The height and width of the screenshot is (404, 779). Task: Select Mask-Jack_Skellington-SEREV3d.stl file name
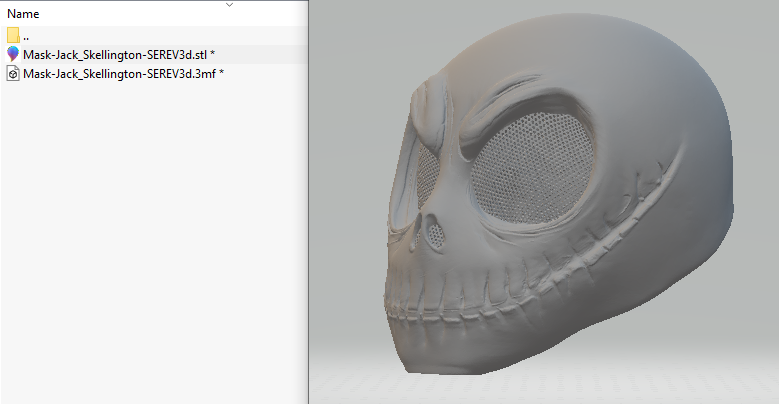pyautogui.click(x=119, y=55)
